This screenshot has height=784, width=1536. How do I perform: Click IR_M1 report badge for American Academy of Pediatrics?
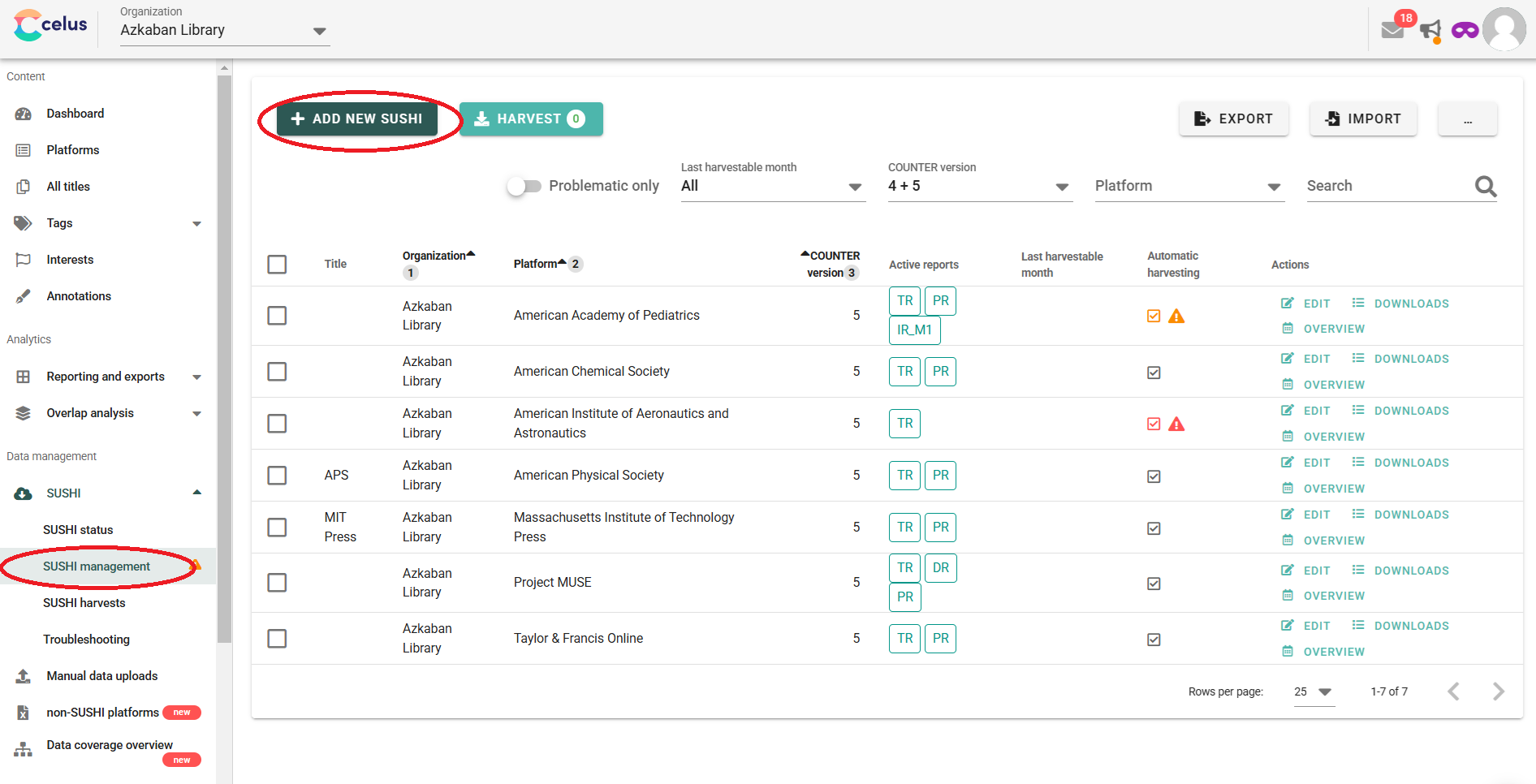click(x=915, y=330)
